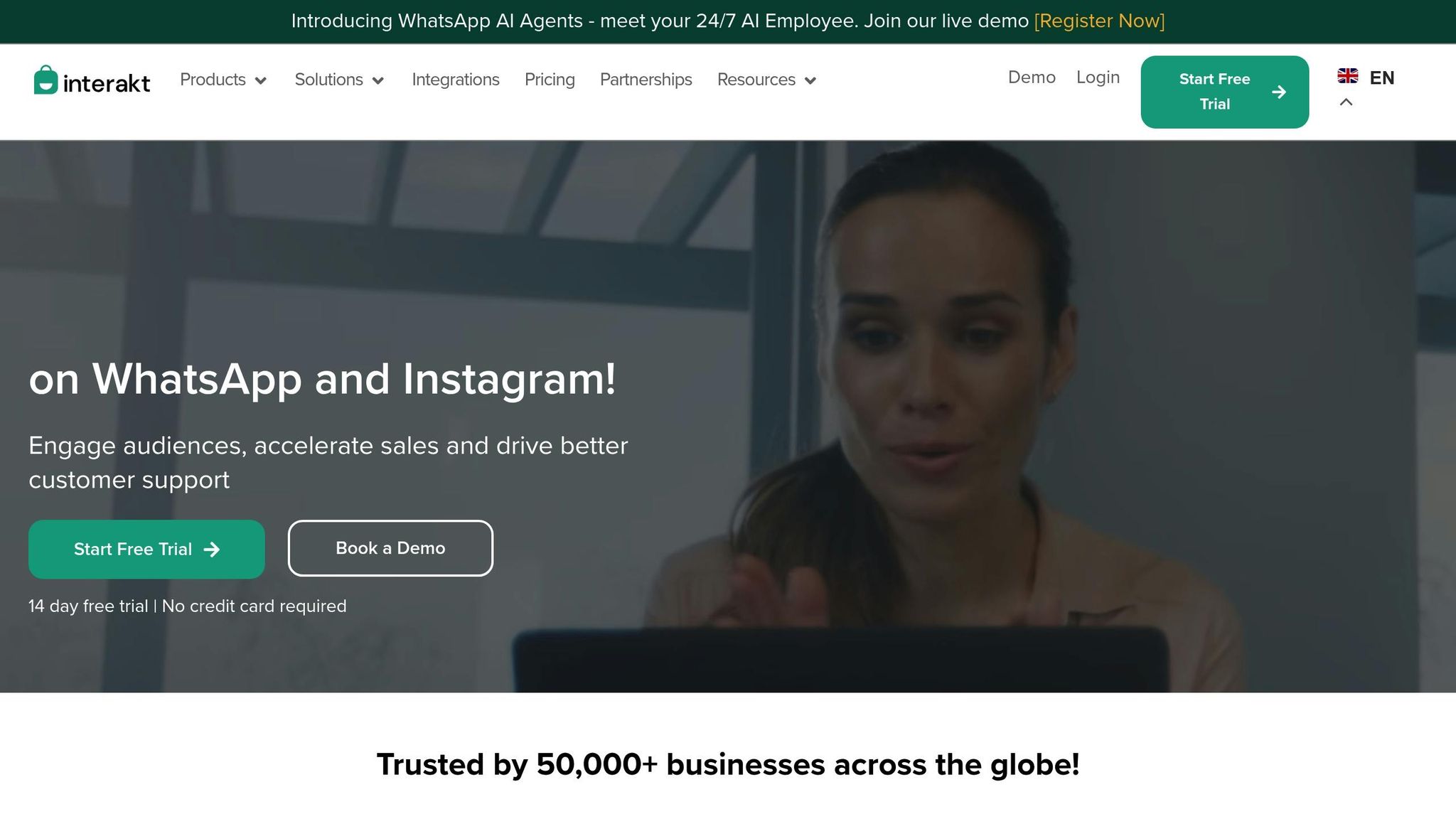This screenshot has height=819, width=1456.
Task: Click the header Start Free Trial button
Action: (x=1224, y=92)
